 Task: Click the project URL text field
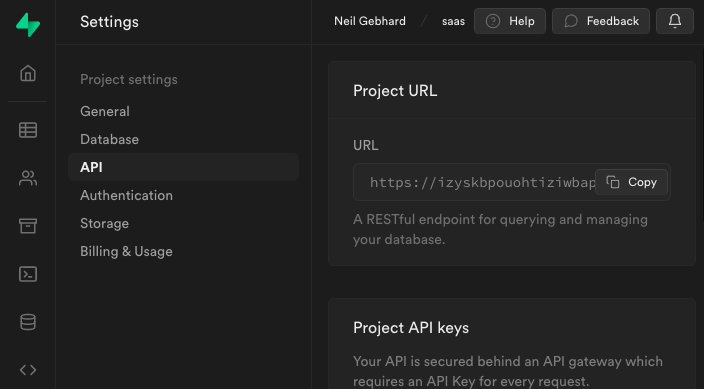click(512, 182)
